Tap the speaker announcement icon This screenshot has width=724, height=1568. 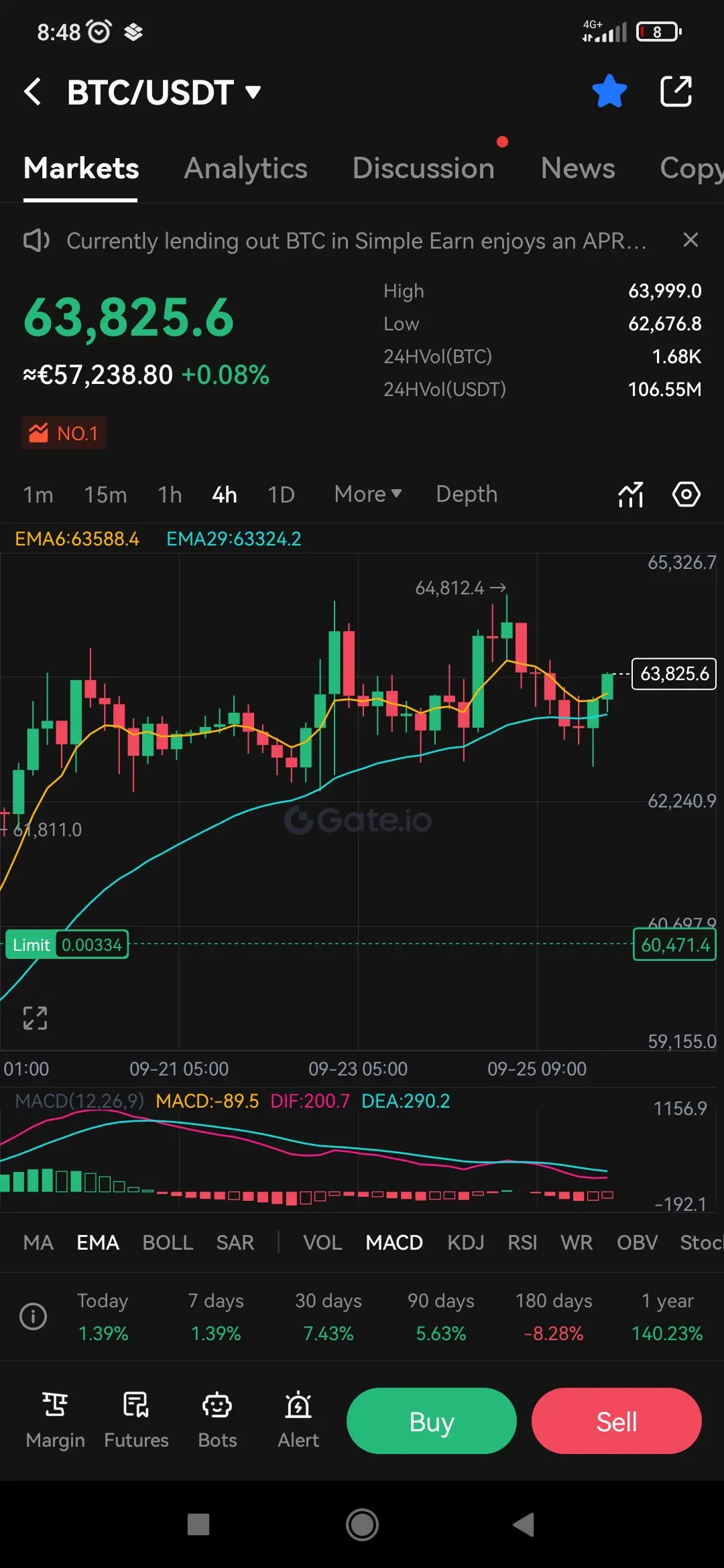36,241
